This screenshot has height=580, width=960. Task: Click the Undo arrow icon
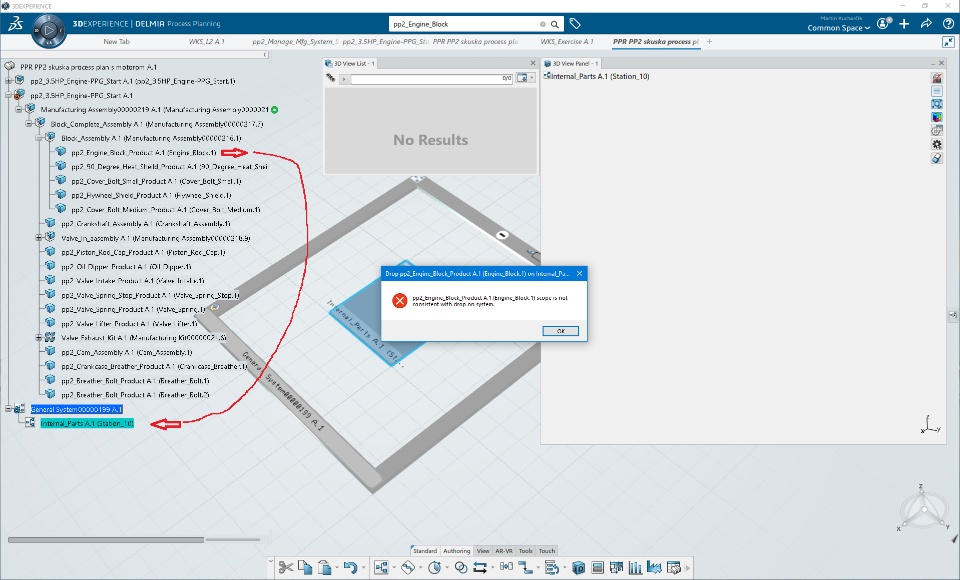(x=350, y=568)
